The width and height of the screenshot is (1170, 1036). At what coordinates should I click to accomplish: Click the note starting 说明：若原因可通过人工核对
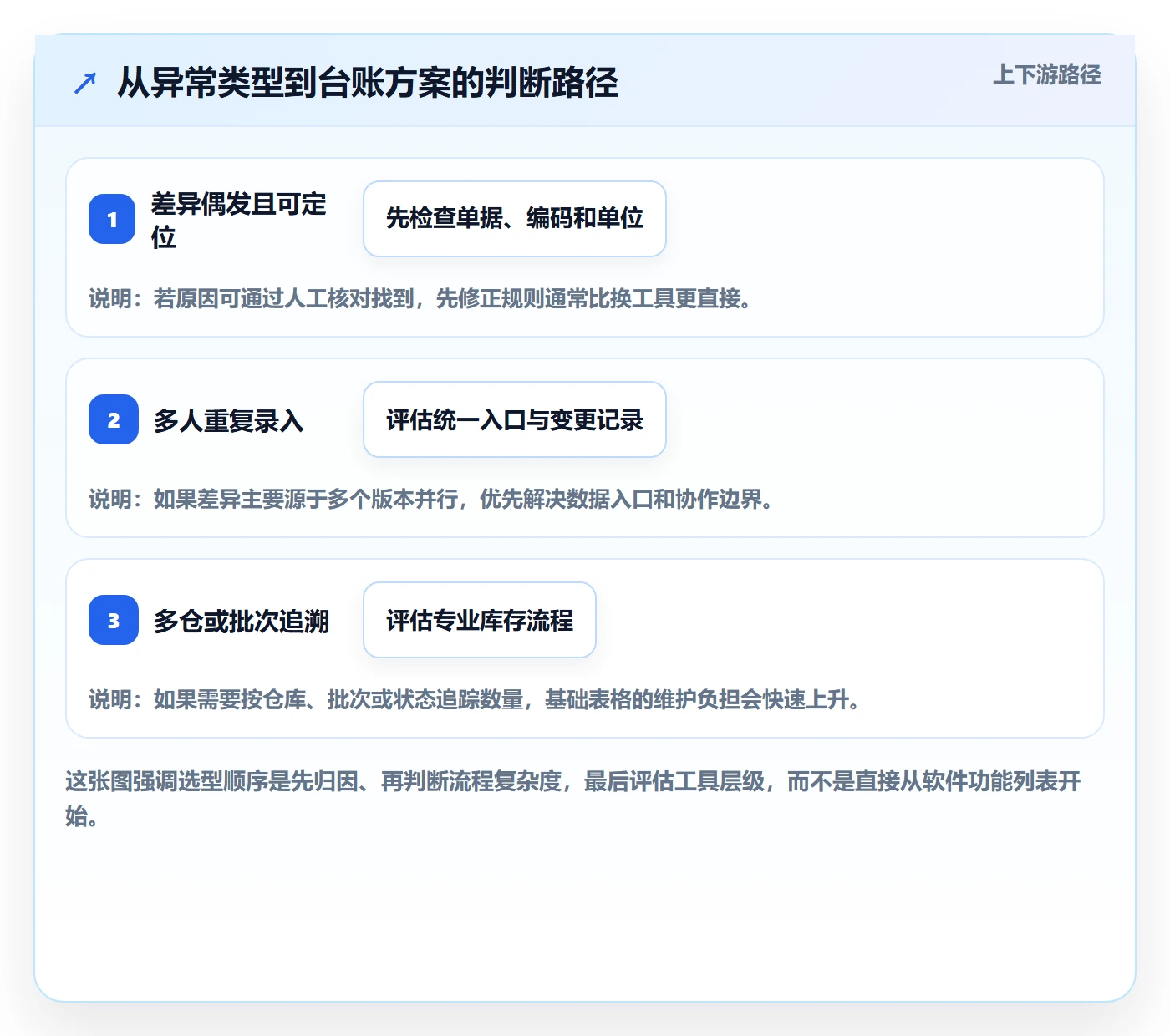tap(420, 298)
